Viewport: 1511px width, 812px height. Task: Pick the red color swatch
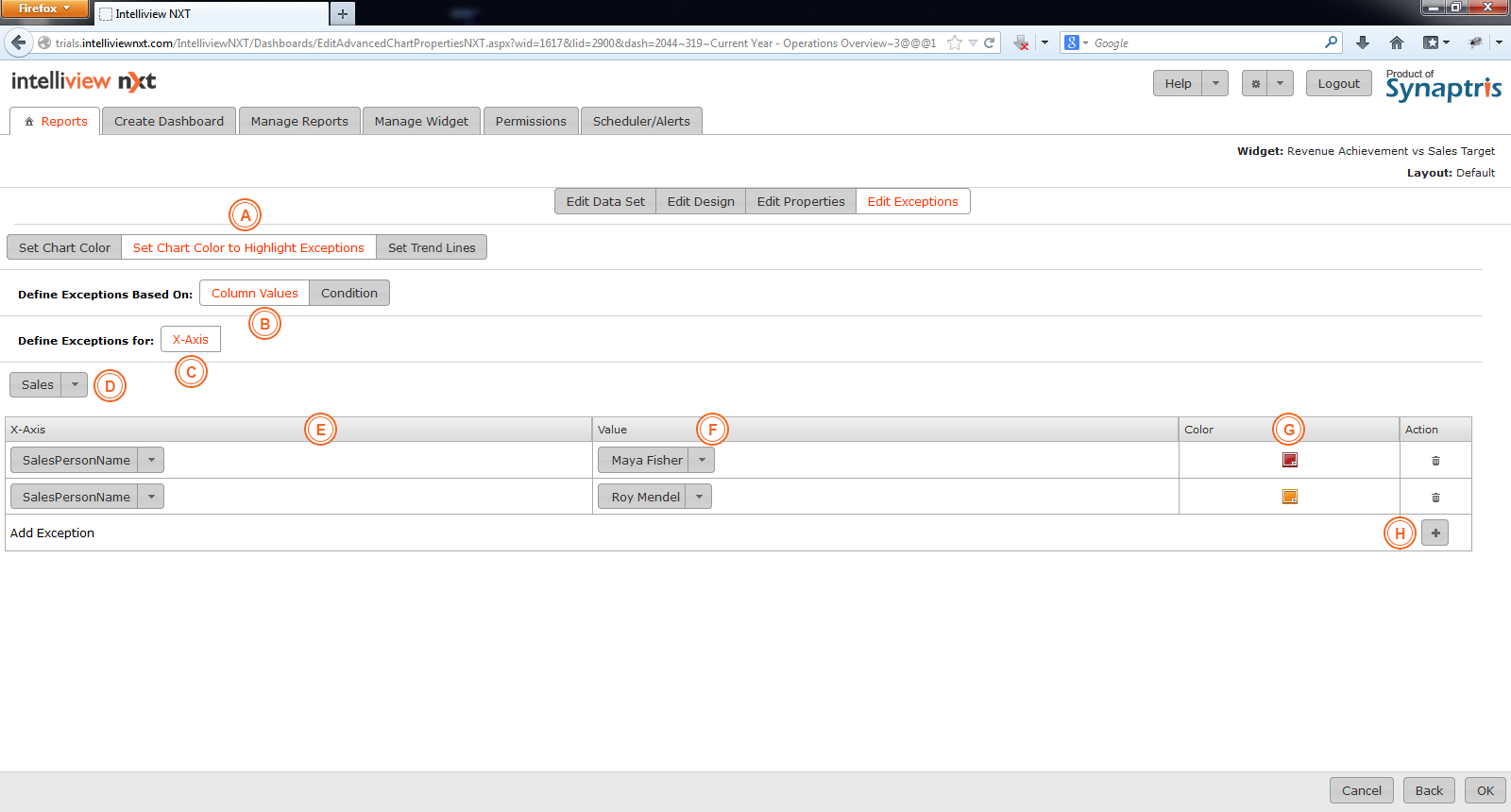pyautogui.click(x=1289, y=460)
